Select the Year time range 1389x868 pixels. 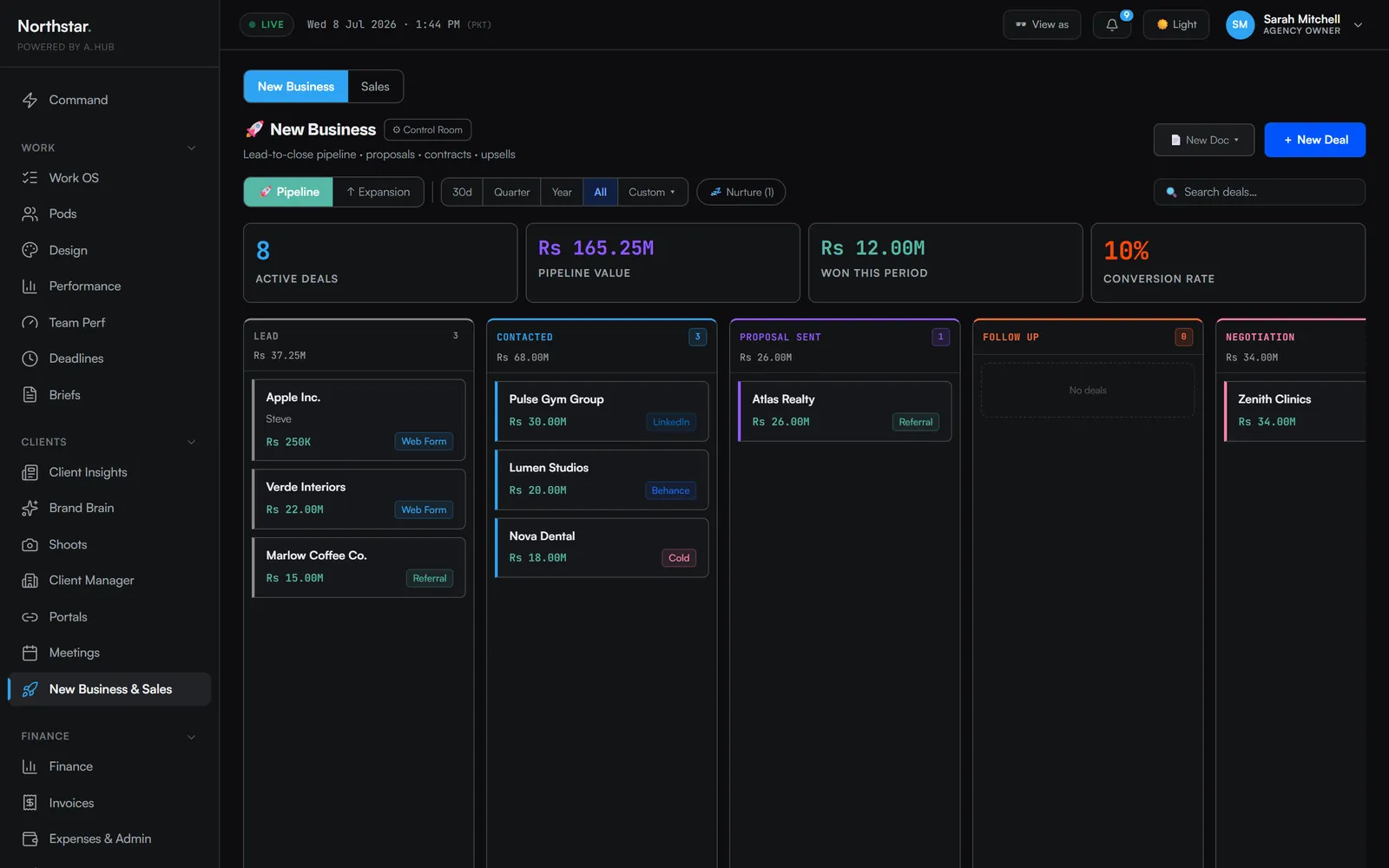coord(562,192)
